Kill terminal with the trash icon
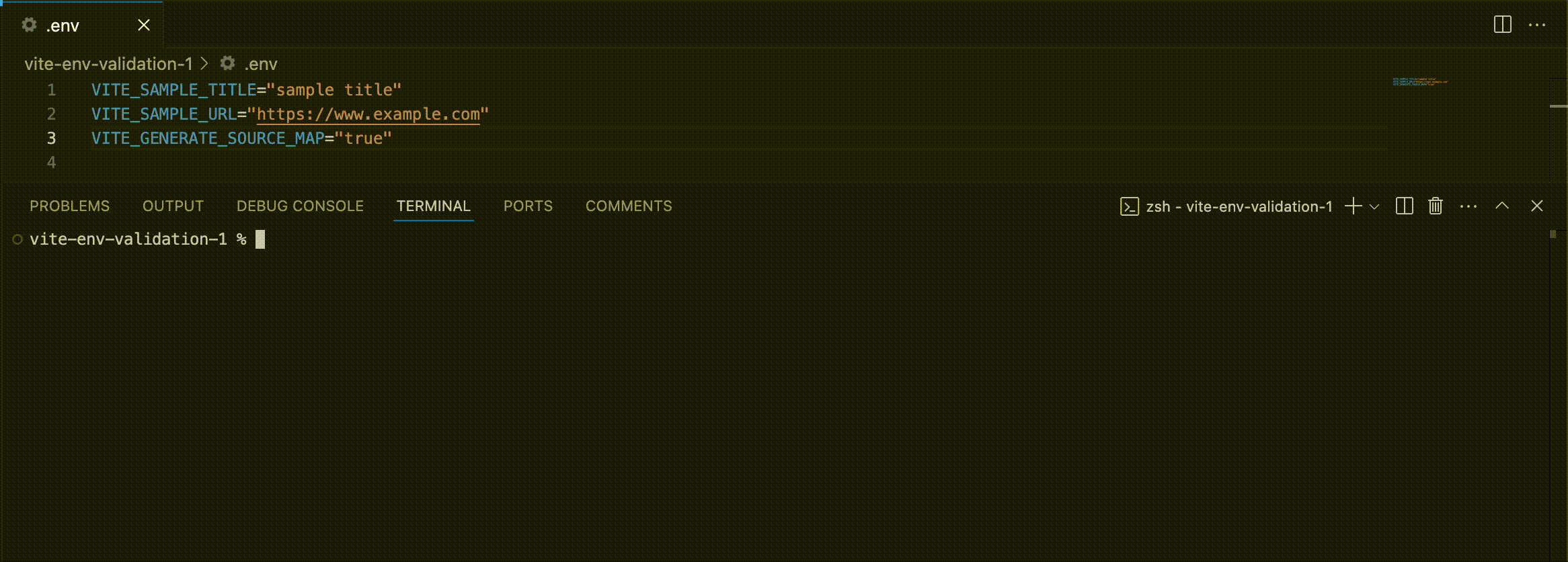The height and width of the screenshot is (562, 1568). tap(1436, 206)
